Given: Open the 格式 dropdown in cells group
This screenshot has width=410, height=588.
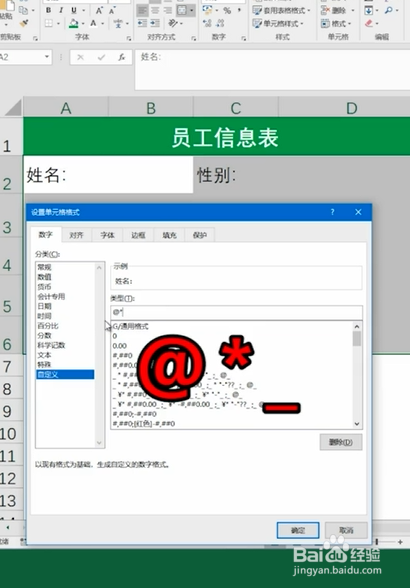Looking at the screenshot, I should (x=350, y=24).
